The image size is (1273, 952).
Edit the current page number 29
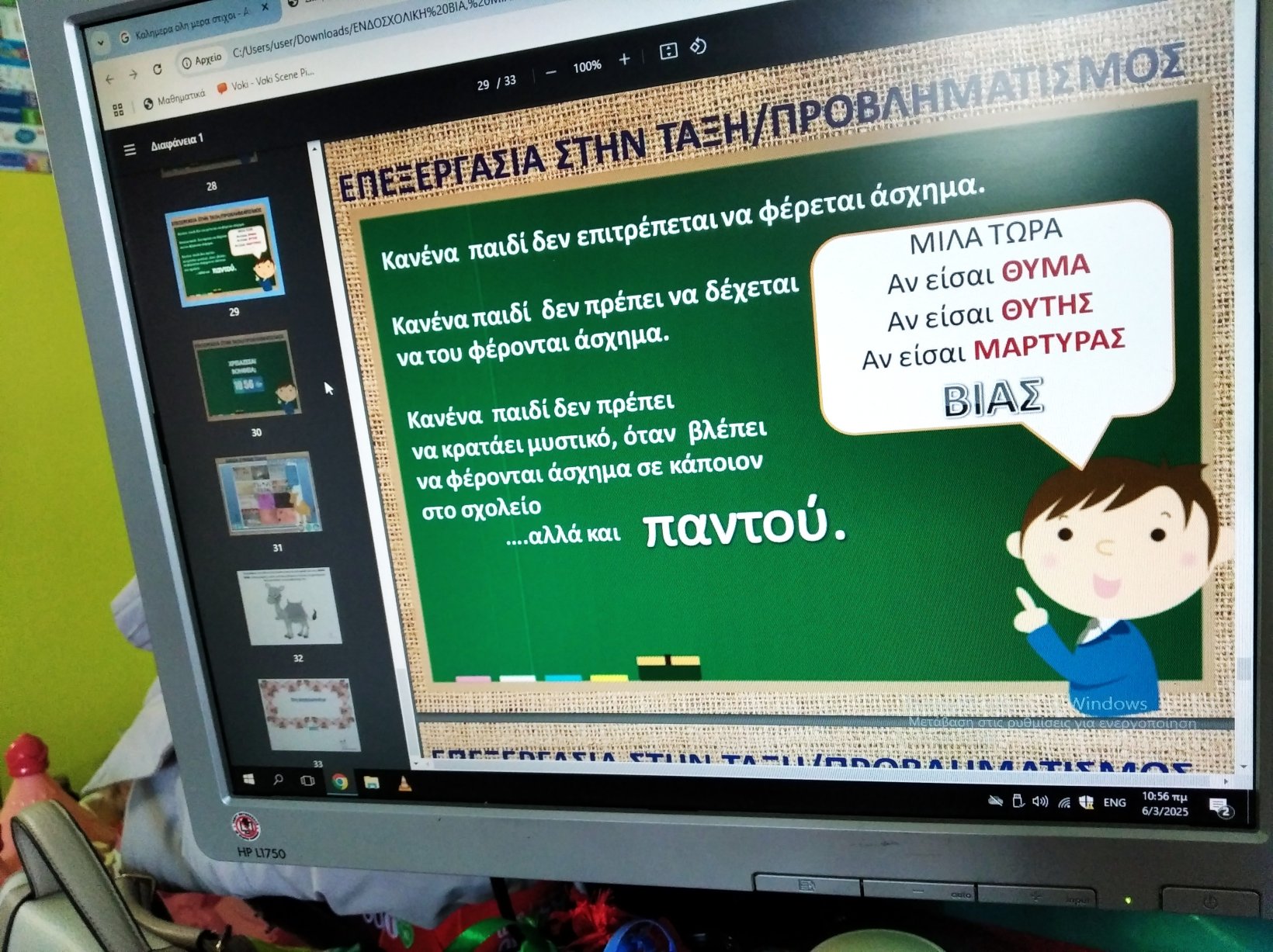point(483,85)
